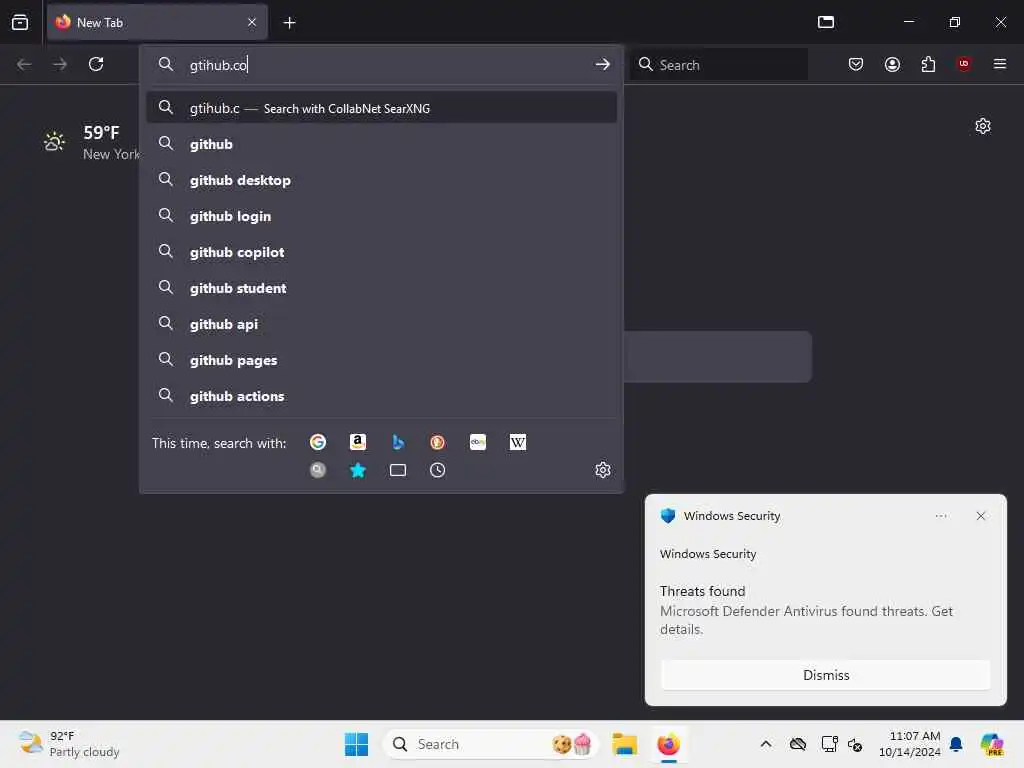Viewport: 1024px width, 768px height.
Task: Search this time with Bing
Action: (398, 442)
